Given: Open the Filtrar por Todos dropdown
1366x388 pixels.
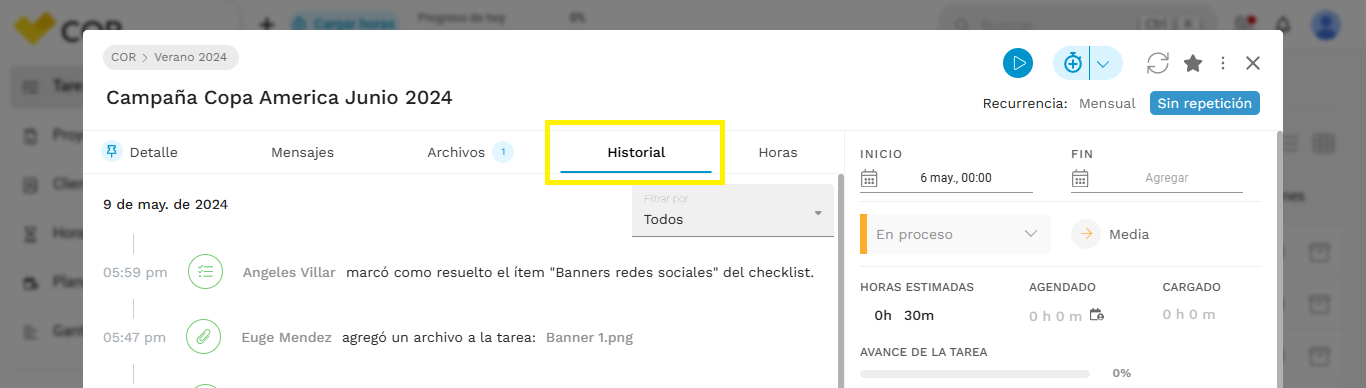Looking at the screenshot, I should (733, 211).
